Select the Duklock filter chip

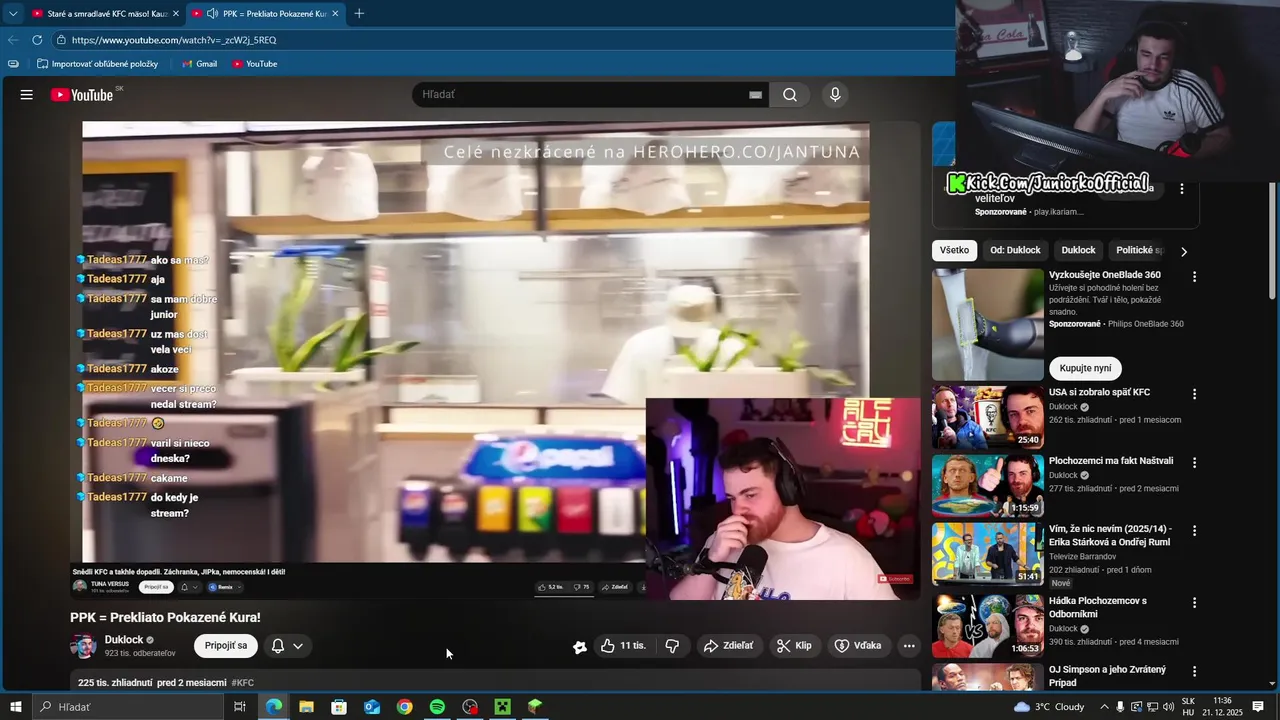(1078, 250)
